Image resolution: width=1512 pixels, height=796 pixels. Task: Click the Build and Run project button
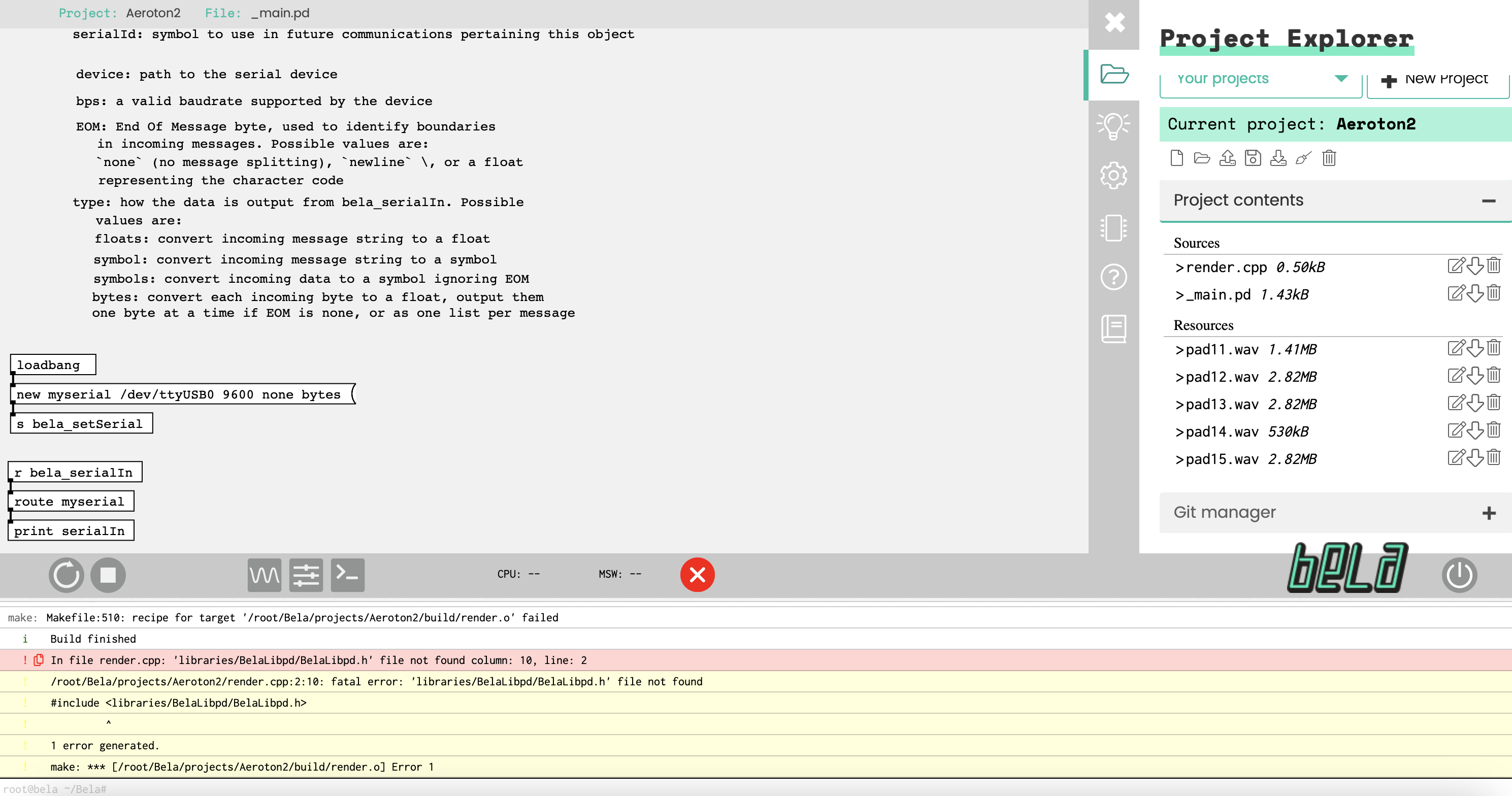pos(65,575)
